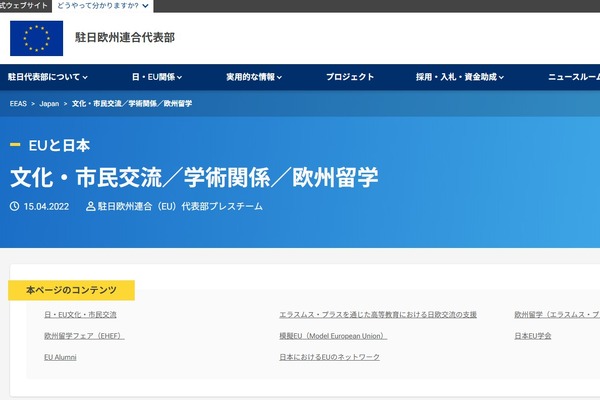Select the プロジェクト menu item
The image size is (600, 400).
point(350,77)
